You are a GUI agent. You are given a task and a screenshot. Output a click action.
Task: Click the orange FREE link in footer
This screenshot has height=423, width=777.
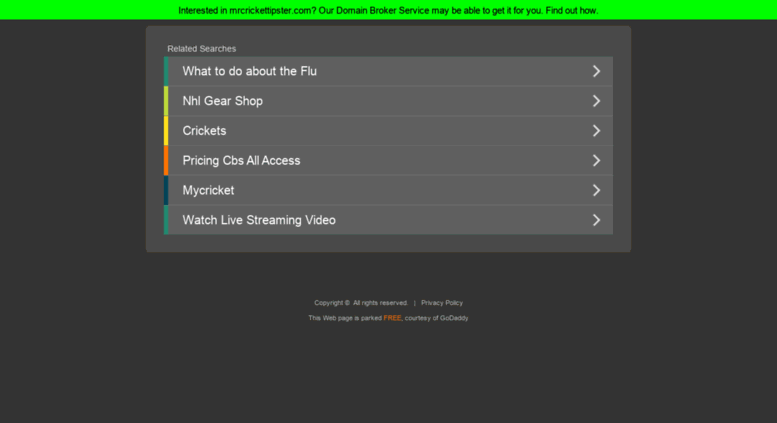pyautogui.click(x=392, y=318)
